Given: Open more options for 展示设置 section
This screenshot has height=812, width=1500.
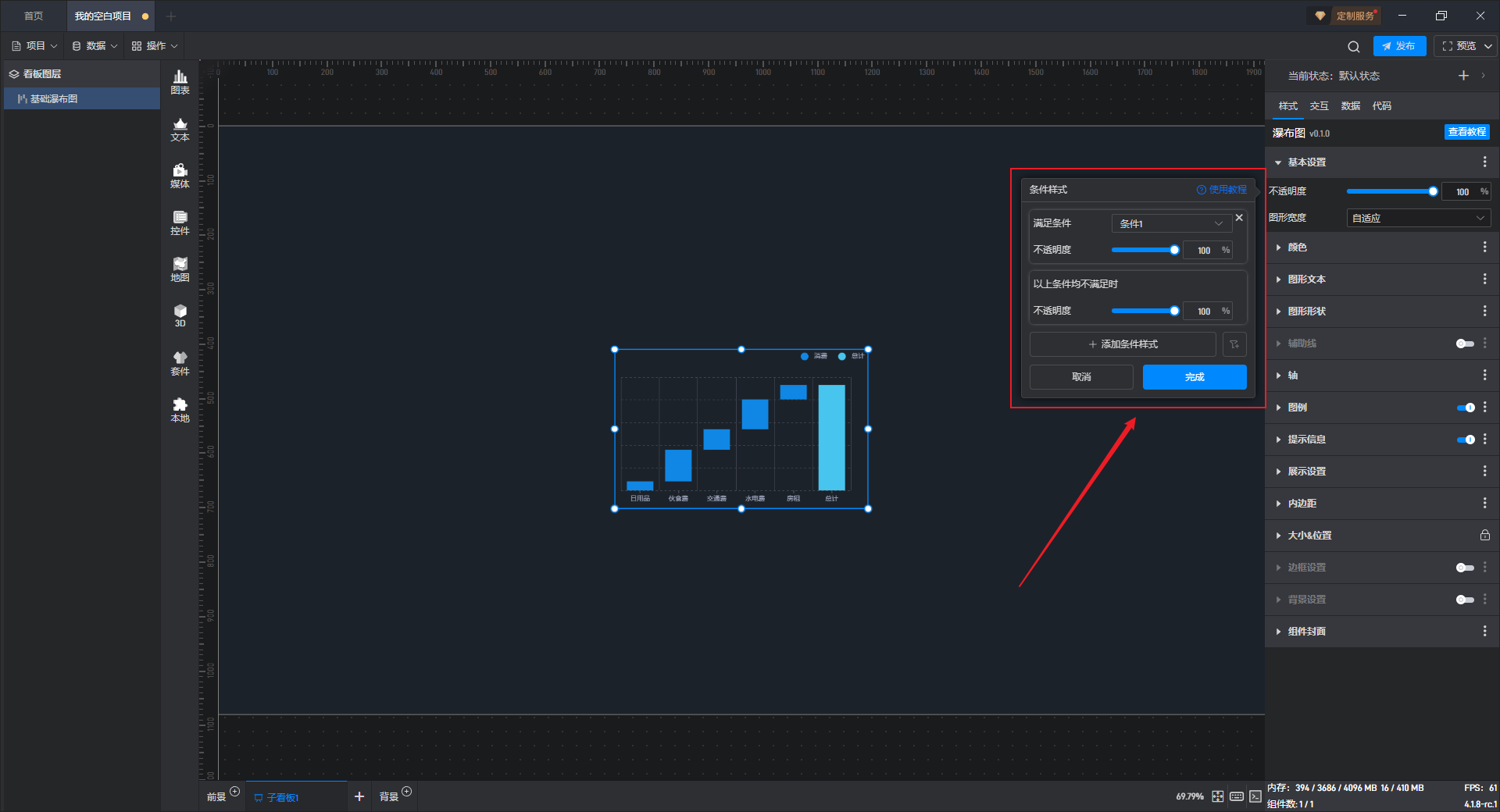Looking at the screenshot, I should 1484,471.
